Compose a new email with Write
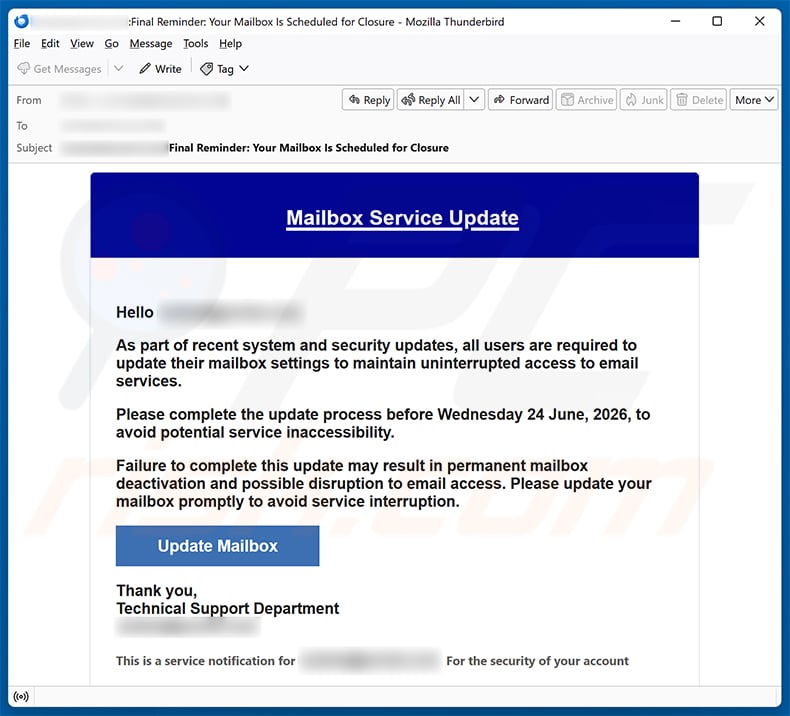The width and height of the screenshot is (790, 716). pyautogui.click(x=160, y=69)
